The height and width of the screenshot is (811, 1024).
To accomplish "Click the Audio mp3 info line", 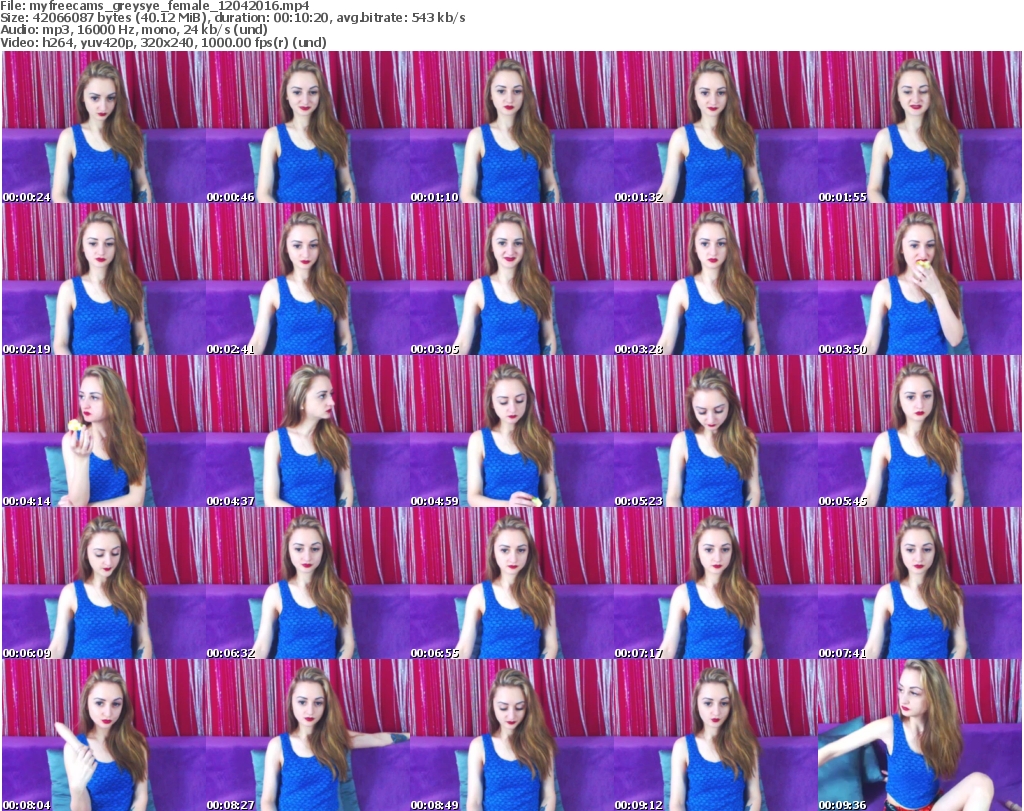I will pos(135,30).
